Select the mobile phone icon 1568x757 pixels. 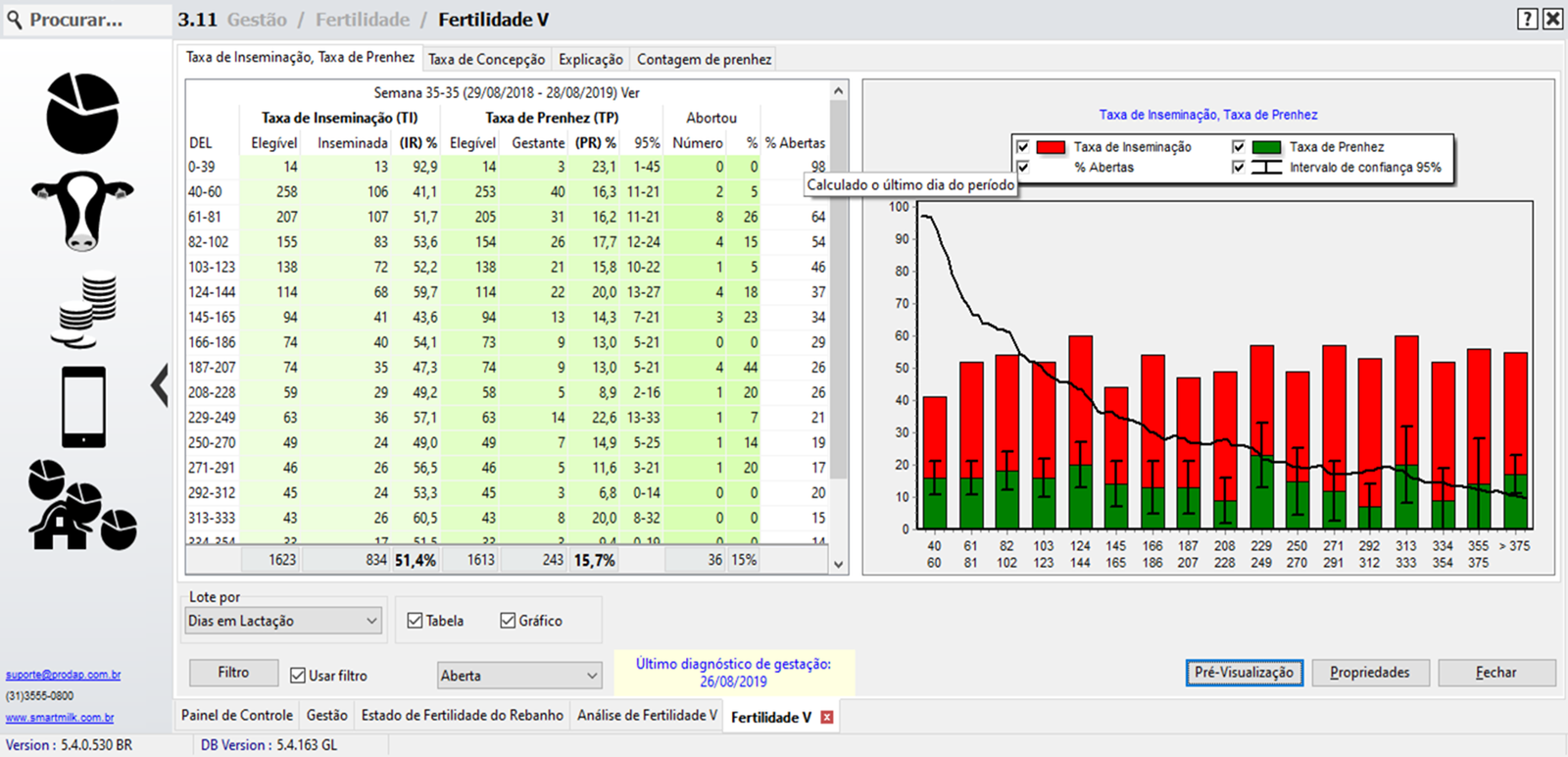coord(83,407)
